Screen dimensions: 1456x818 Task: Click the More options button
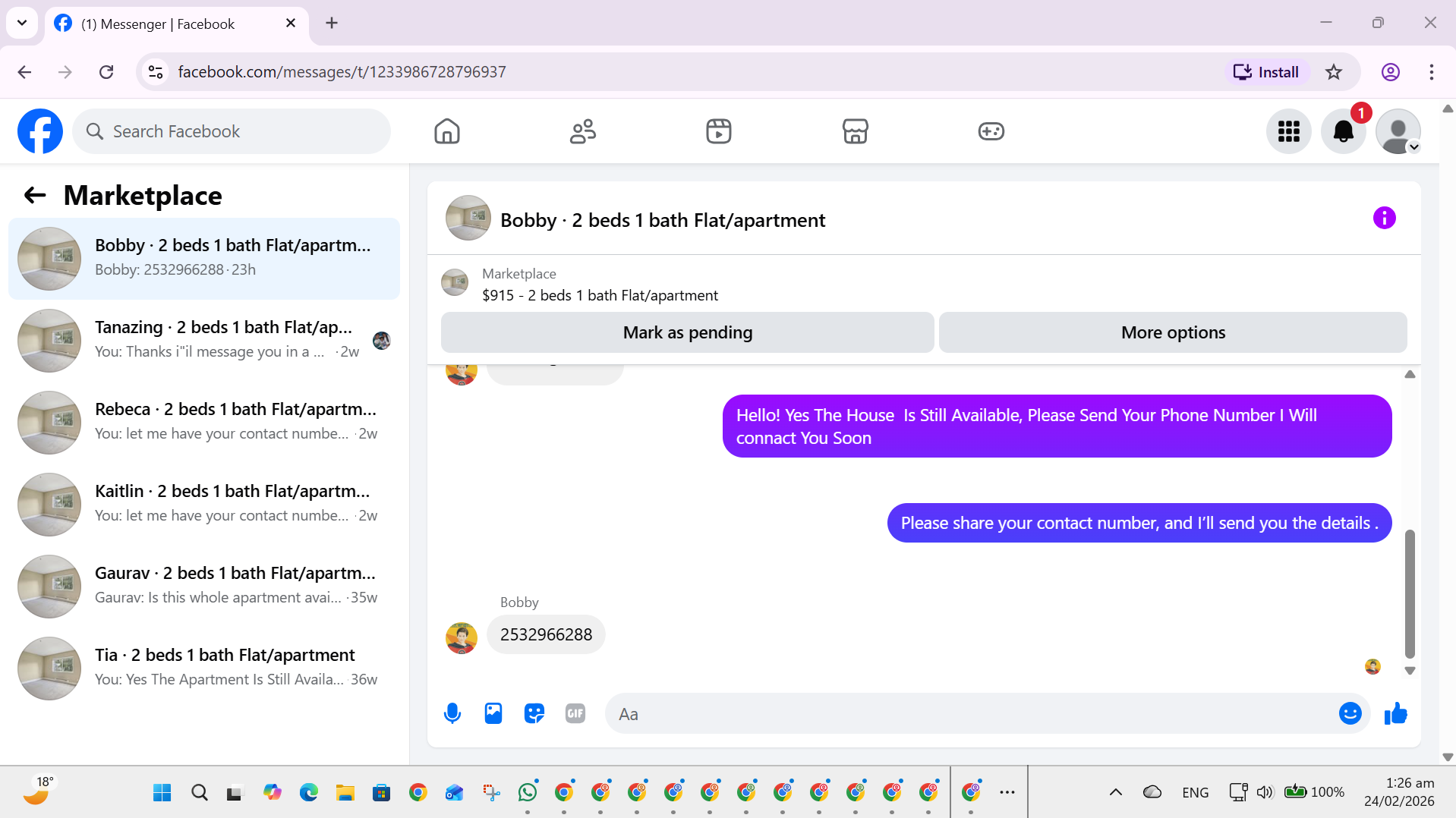[1173, 332]
